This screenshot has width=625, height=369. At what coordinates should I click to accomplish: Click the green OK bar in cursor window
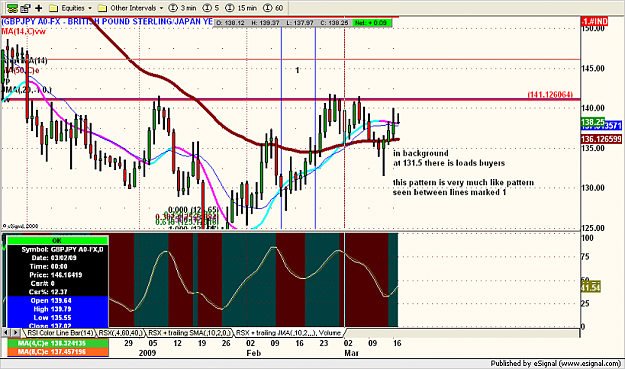coord(57,241)
